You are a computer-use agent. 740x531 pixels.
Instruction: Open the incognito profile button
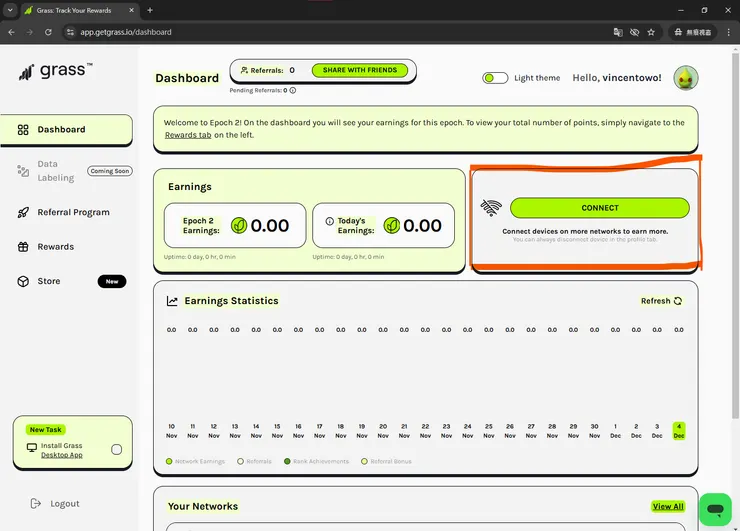692,32
